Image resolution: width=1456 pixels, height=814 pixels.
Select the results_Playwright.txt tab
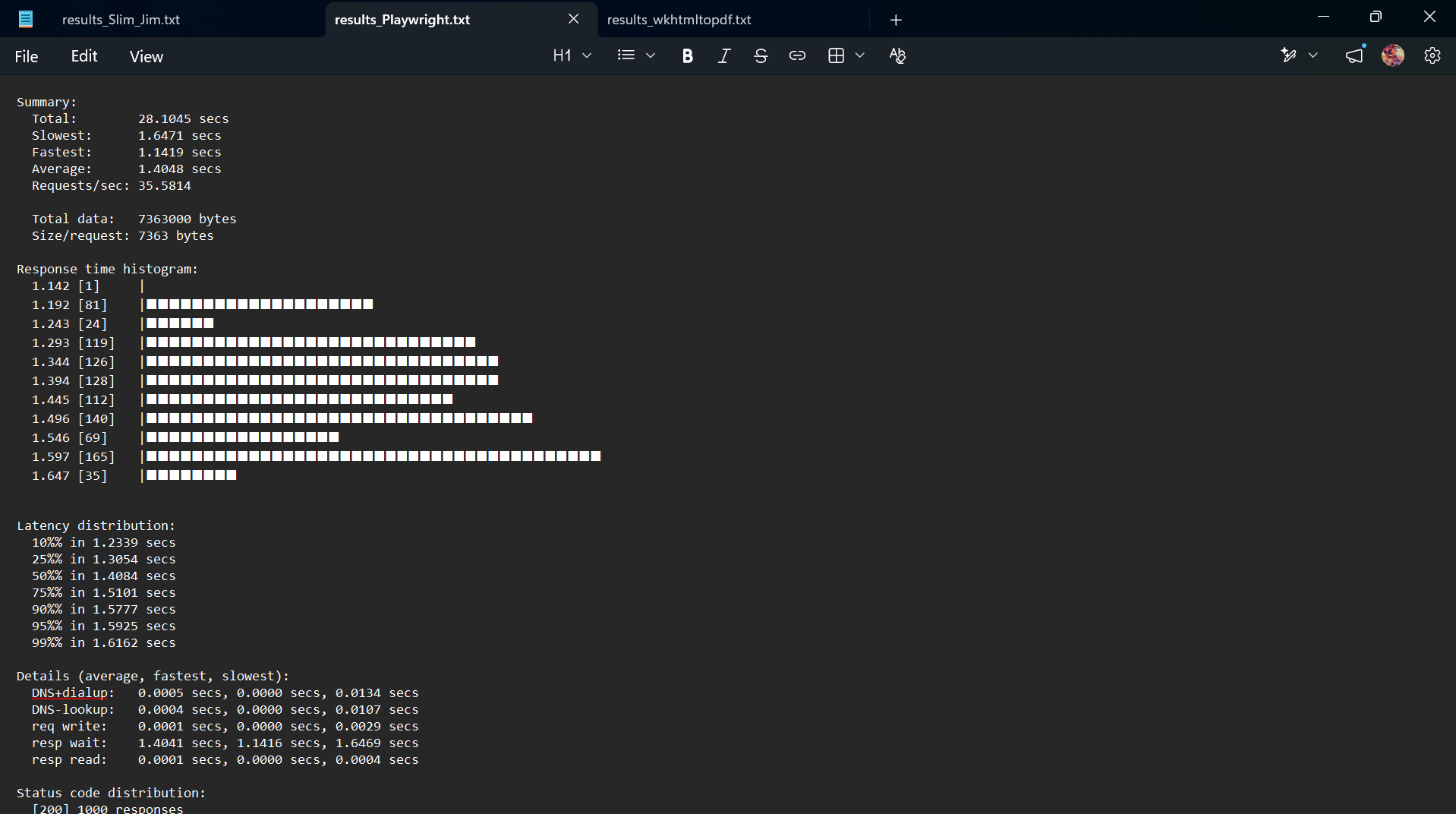click(x=402, y=20)
